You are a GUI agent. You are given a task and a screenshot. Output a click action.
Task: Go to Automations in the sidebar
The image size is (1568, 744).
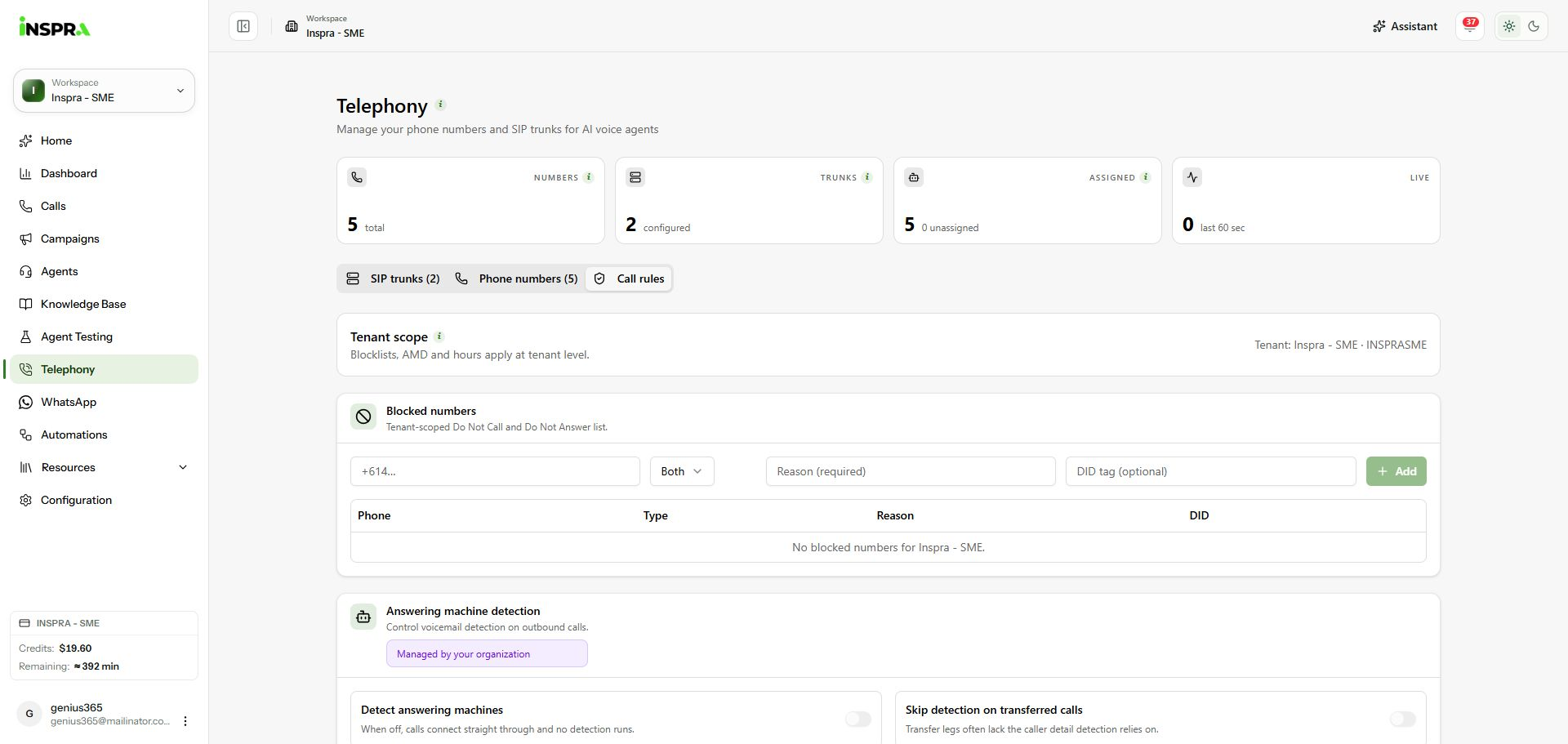pyautogui.click(x=104, y=434)
